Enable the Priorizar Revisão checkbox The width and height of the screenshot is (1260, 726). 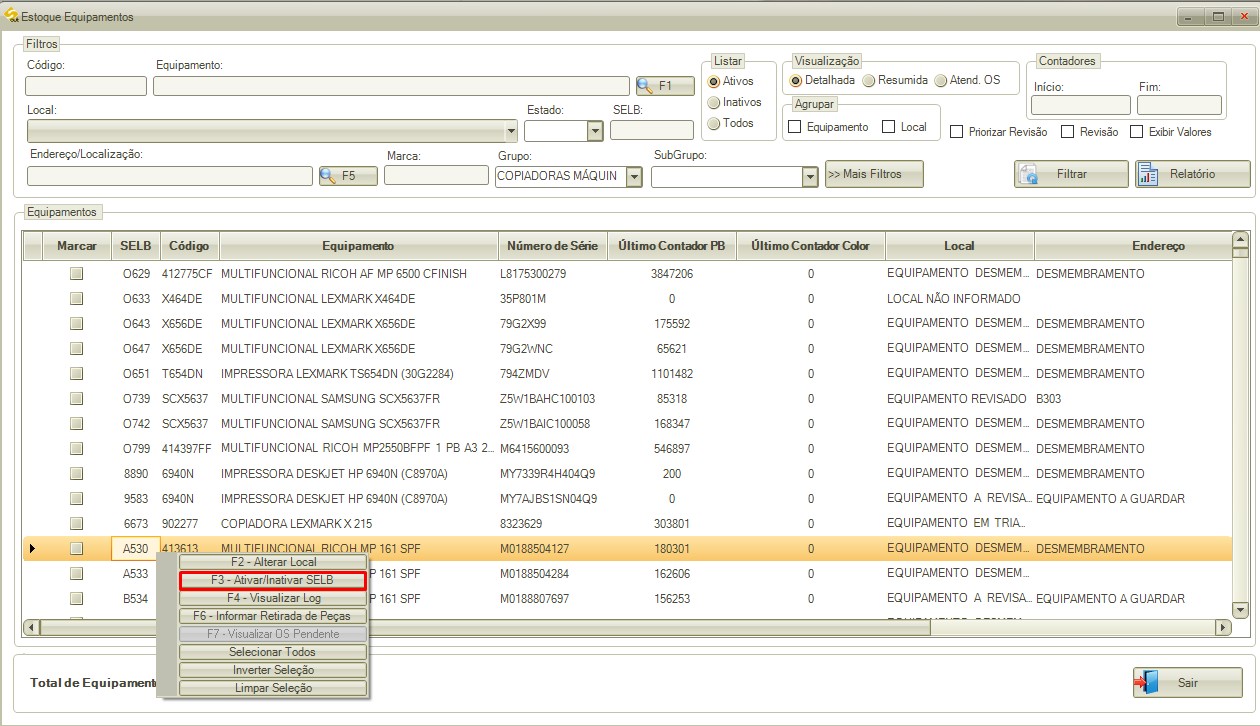click(x=957, y=132)
